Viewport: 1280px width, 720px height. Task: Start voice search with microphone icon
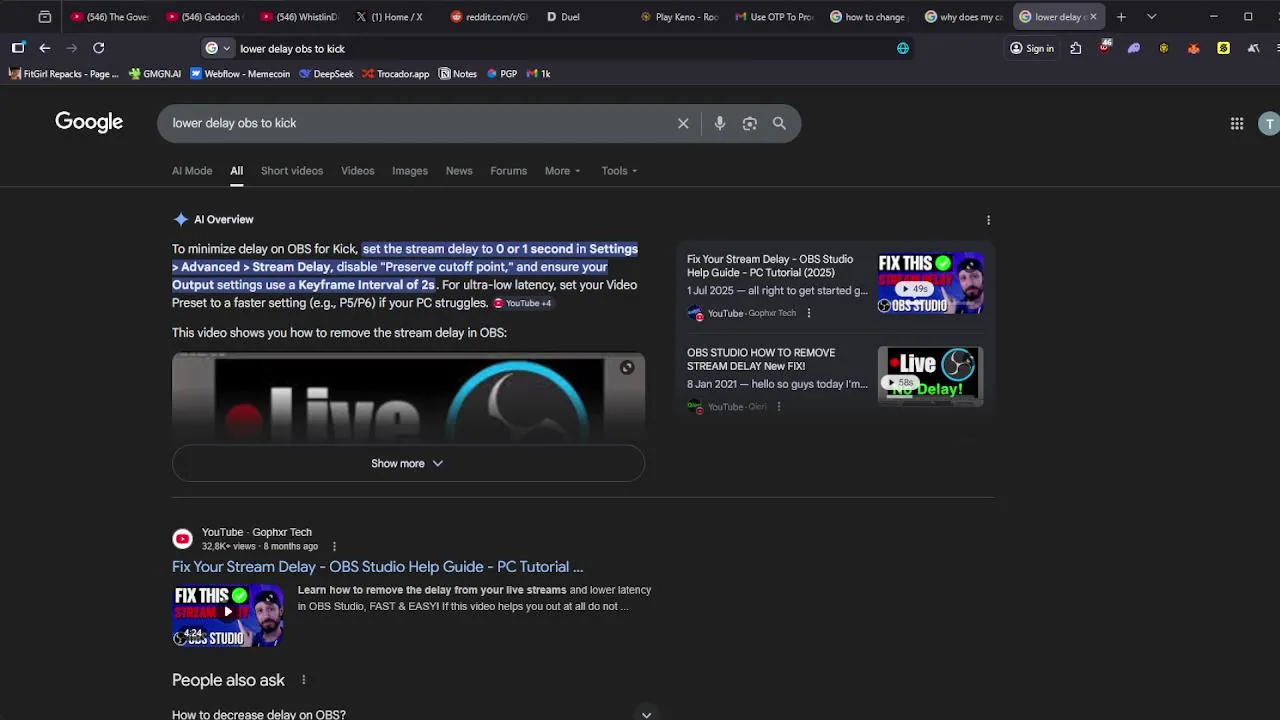(x=719, y=123)
